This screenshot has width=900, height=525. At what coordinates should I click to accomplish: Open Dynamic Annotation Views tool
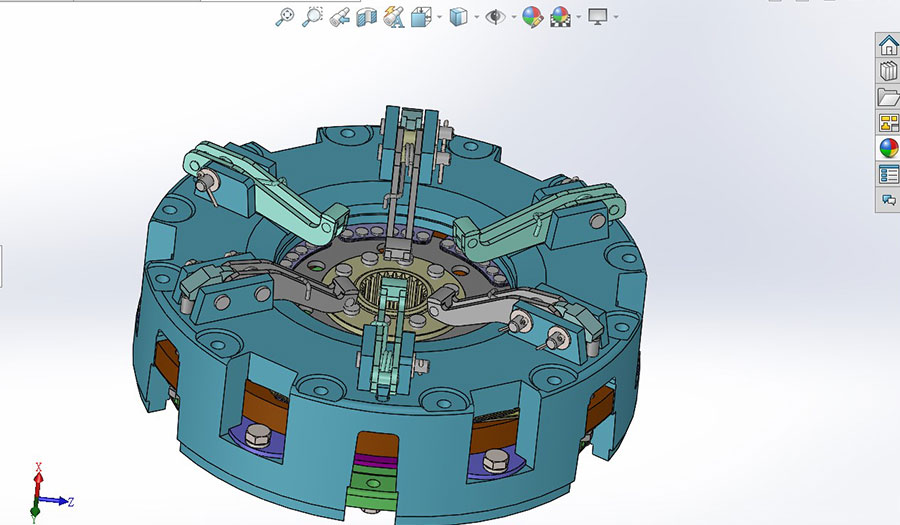pos(394,17)
